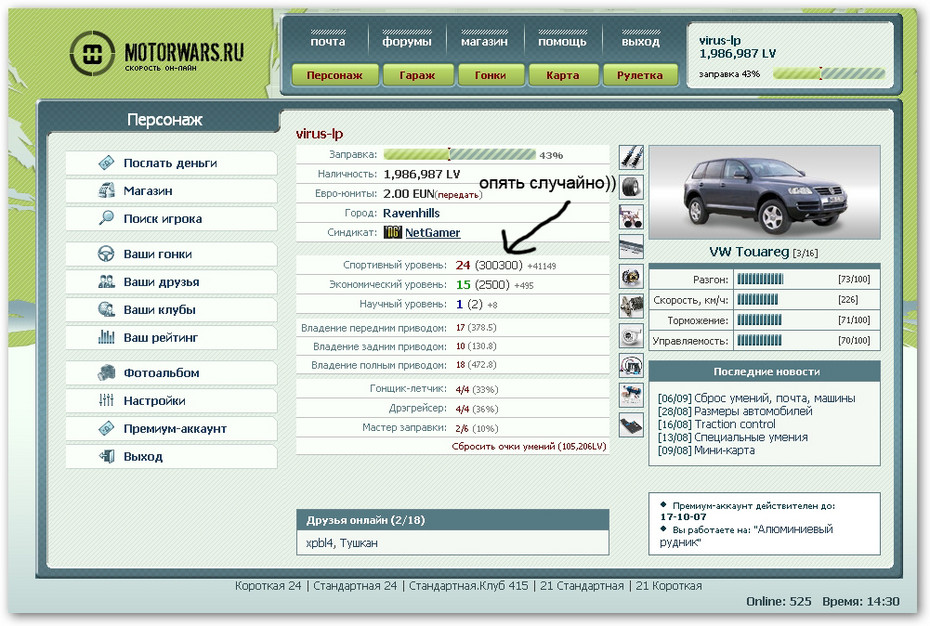Switch to the Гонки tab
This screenshot has height=626, width=930.
click(x=491, y=75)
